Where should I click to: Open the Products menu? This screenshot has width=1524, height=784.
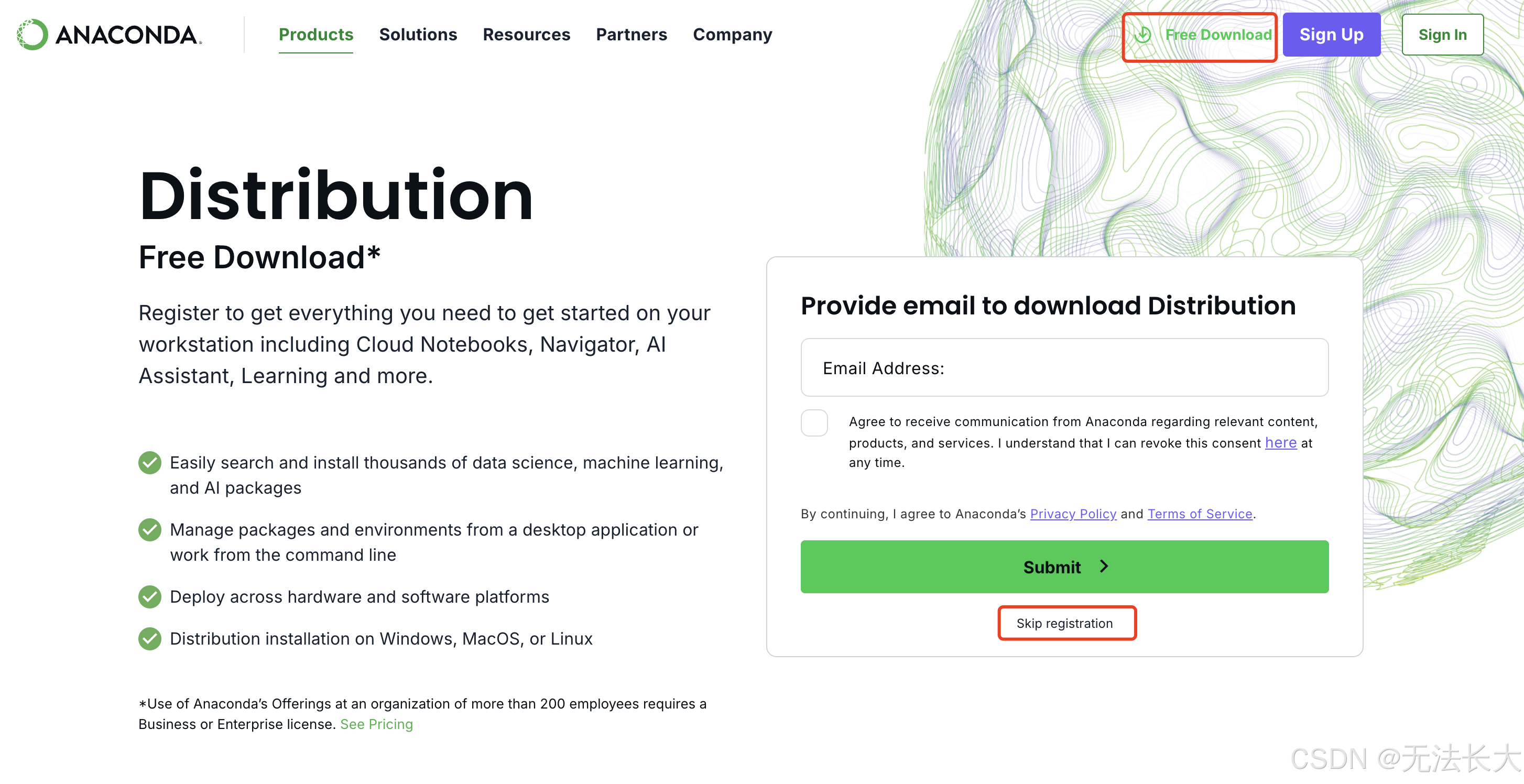[x=316, y=35]
